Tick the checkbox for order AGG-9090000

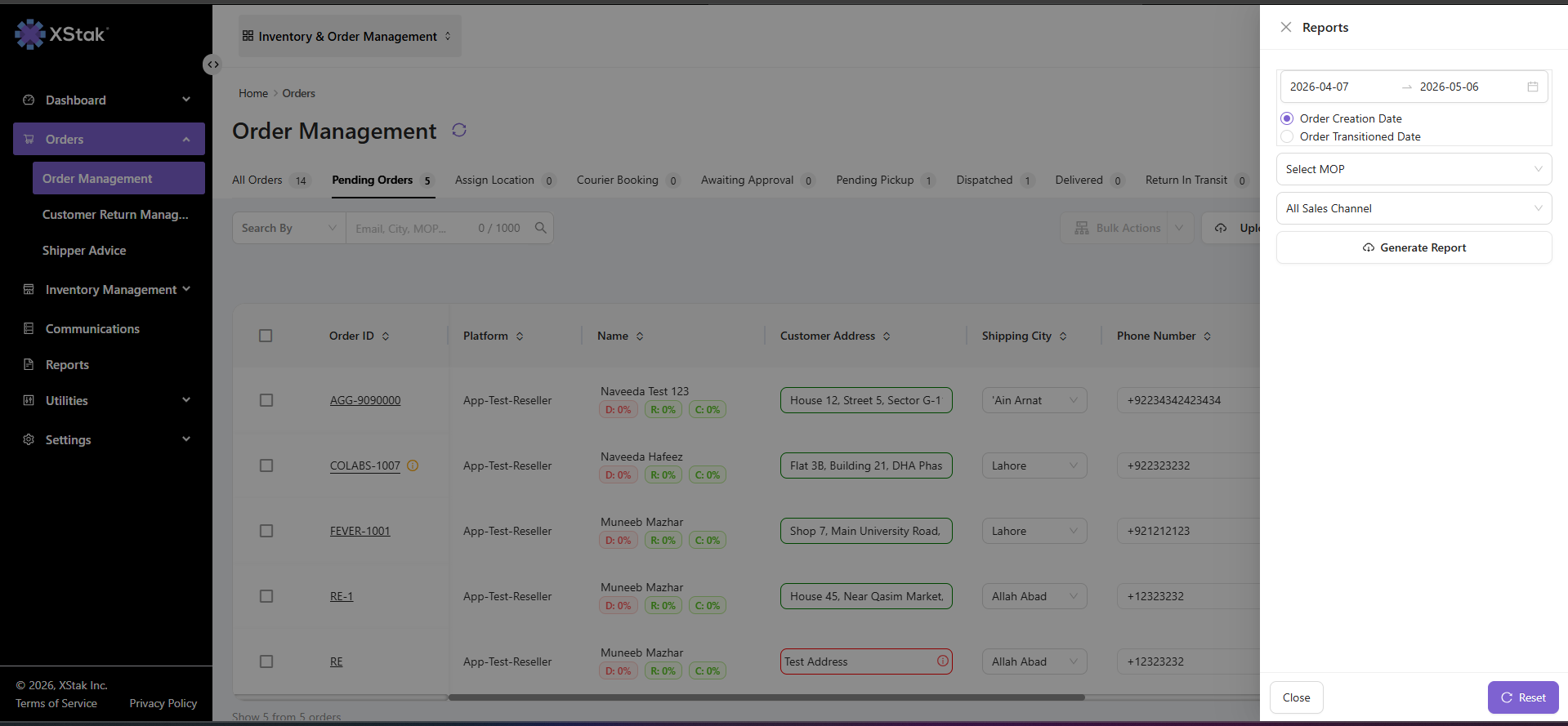(266, 400)
